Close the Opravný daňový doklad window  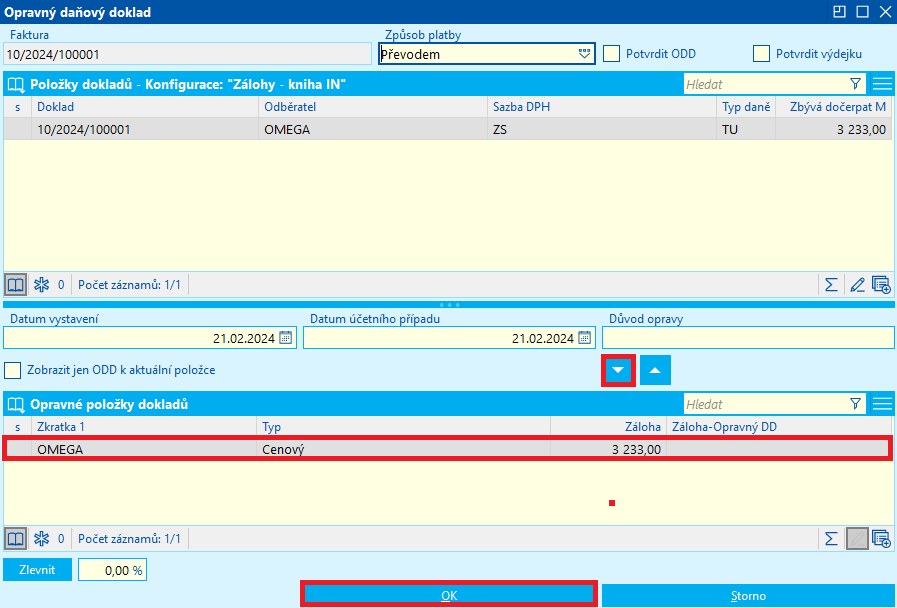coord(885,11)
